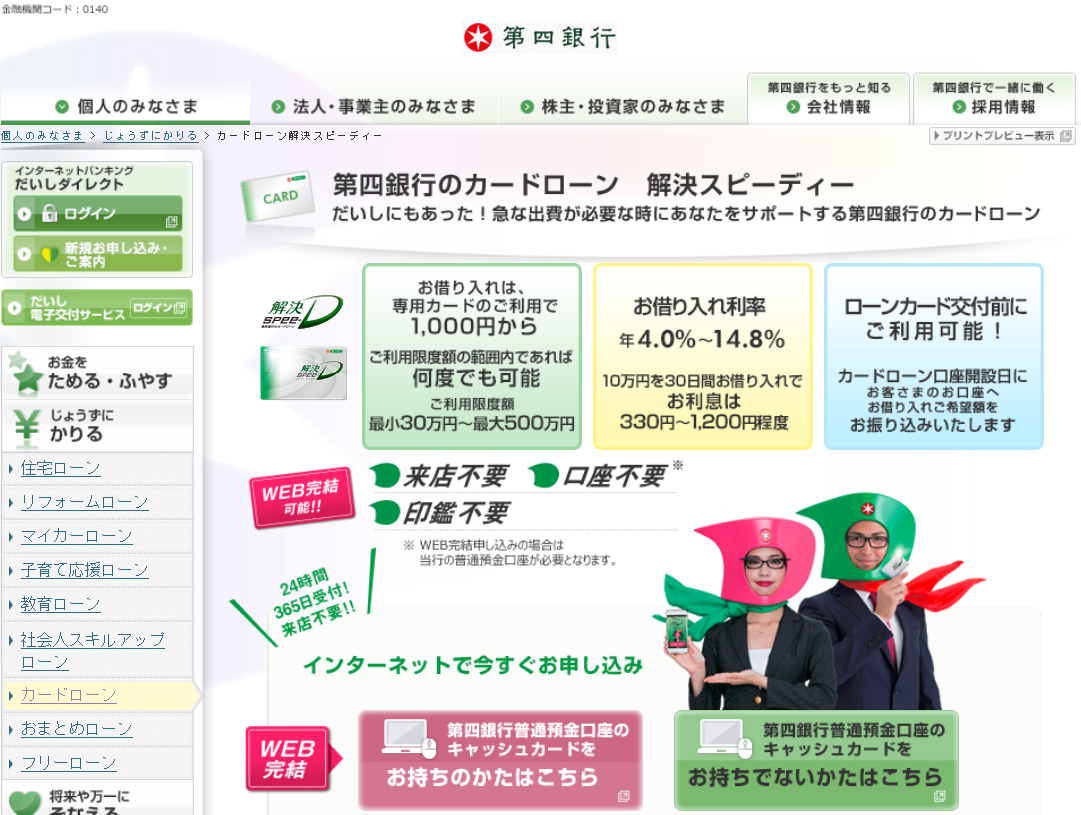Screen dimensions: 1081x815
Task: Click the yen icon beside かりる
Action: [26, 426]
